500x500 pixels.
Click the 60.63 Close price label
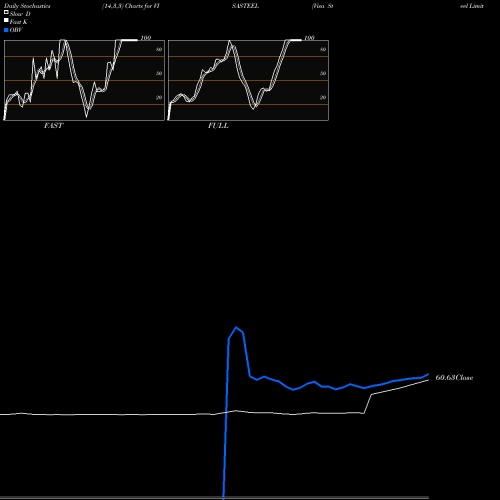coord(454,378)
